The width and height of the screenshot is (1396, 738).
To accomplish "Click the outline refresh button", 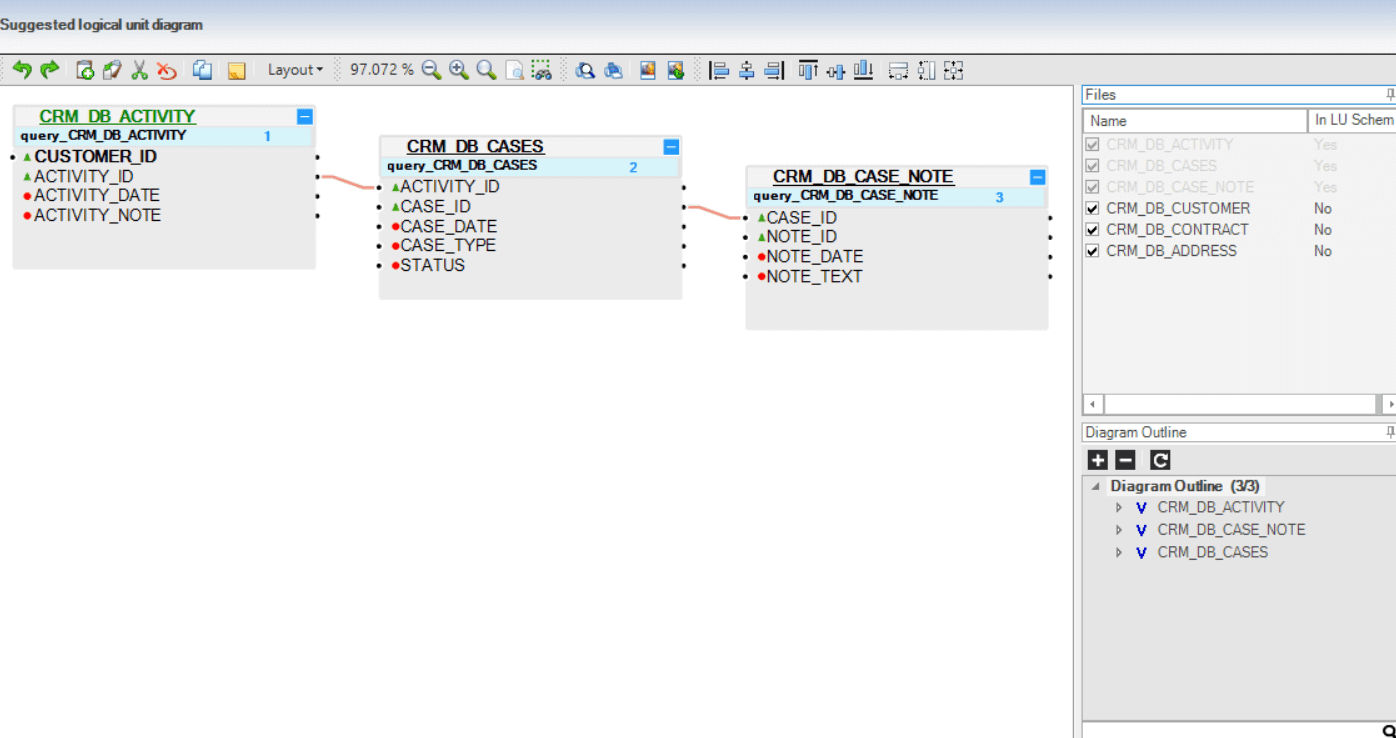I will (x=1160, y=460).
